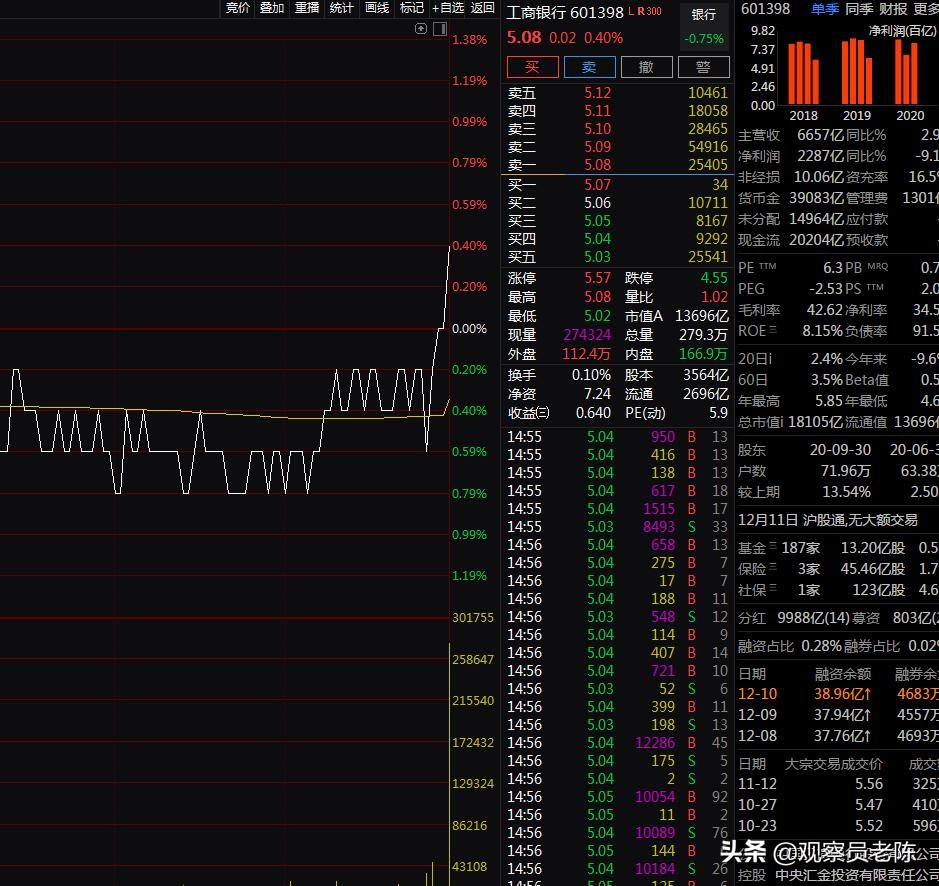Image resolution: width=939 pixels, height=886 pixels.
Task: Open the 统计 statistics menu
Action: pyautogui.click(x=341, y=8)
